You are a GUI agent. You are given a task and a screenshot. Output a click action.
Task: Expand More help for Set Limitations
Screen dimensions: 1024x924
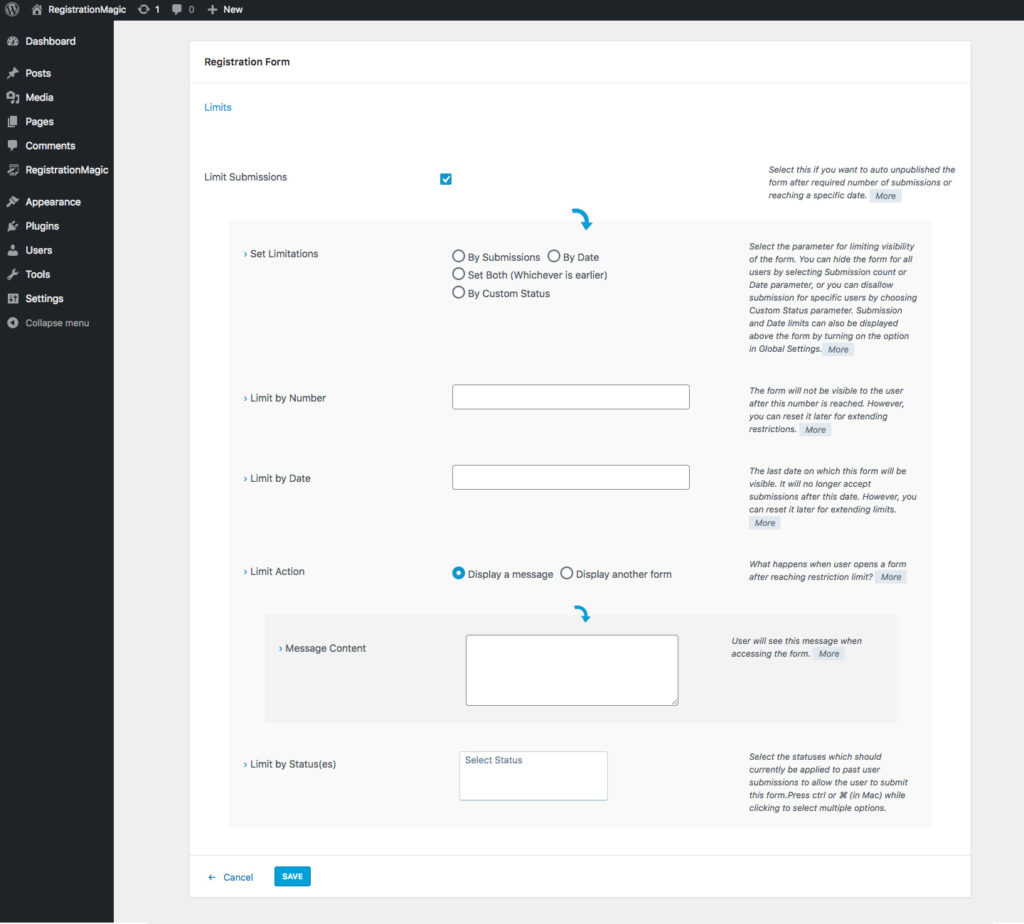[x=838, y=350]
